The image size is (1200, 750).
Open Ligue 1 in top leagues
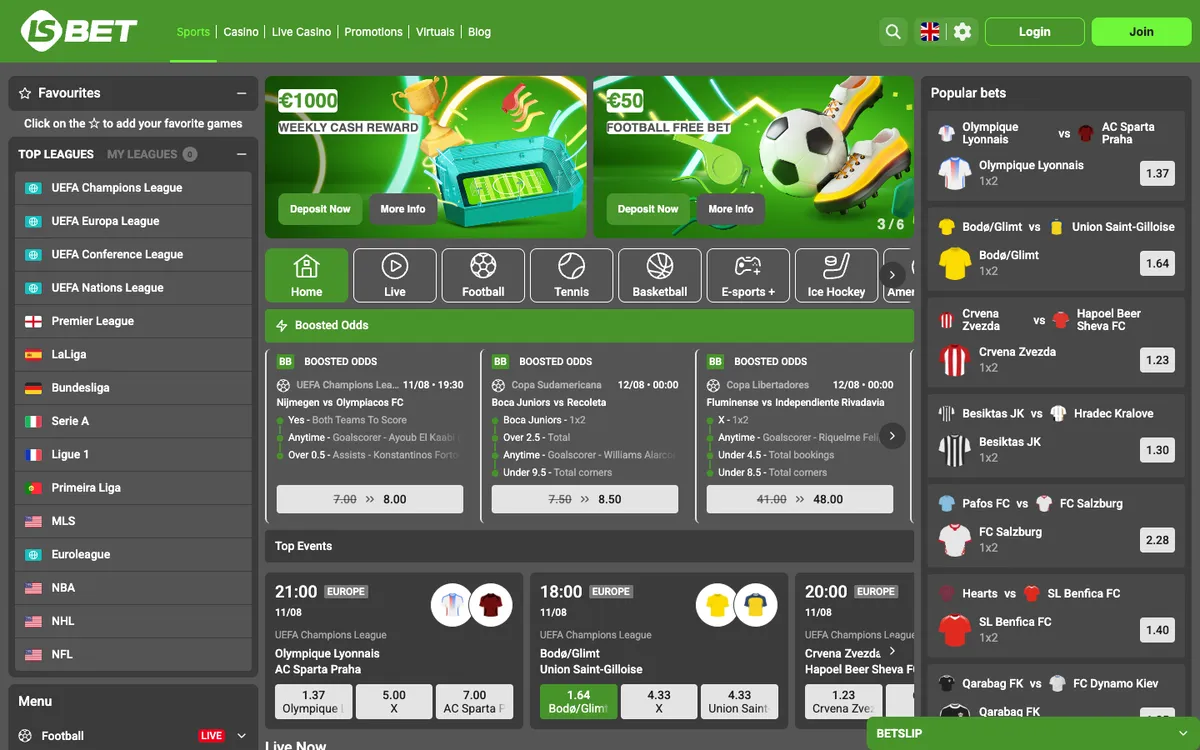pos(133,454)
